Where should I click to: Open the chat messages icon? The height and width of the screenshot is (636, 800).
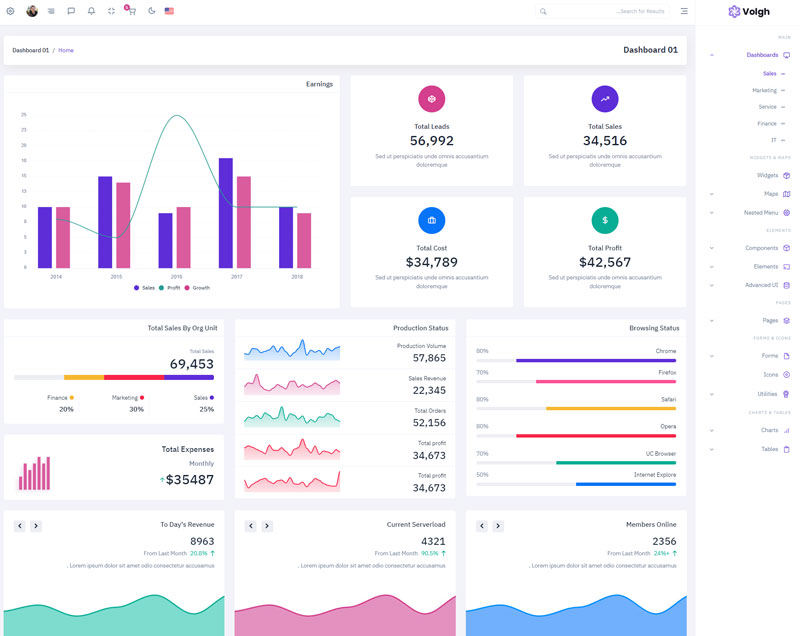(x=71, y=11)
